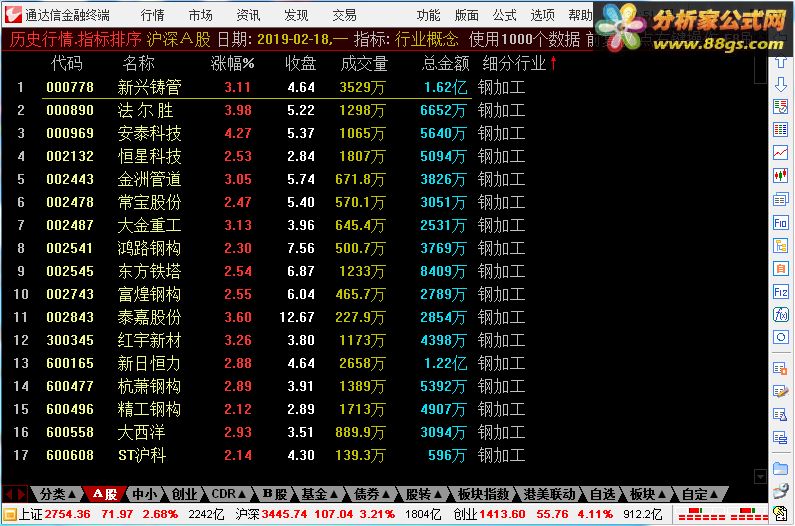Click the F12 sidebar icon
The image size is (795, 526).
pos(780,292)
